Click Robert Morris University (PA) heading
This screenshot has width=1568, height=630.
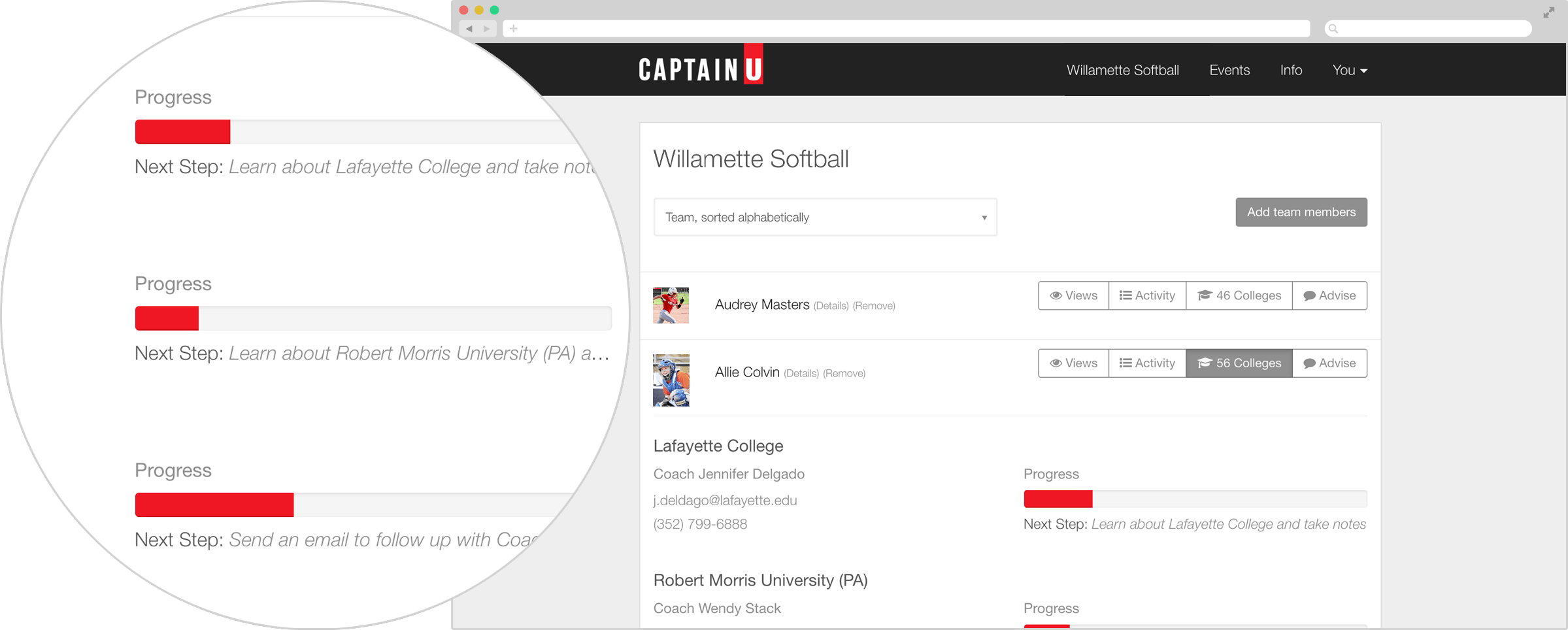click(x=760, y=580)
